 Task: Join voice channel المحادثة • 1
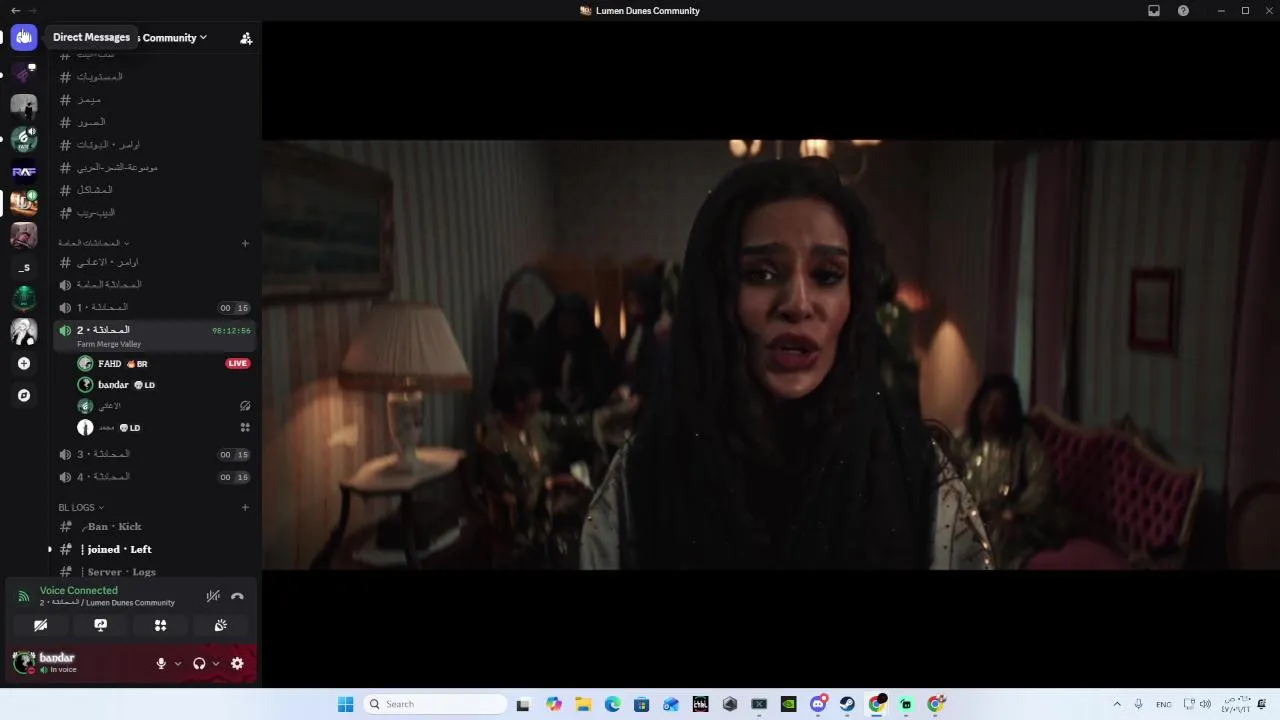(x=155, y=307)
